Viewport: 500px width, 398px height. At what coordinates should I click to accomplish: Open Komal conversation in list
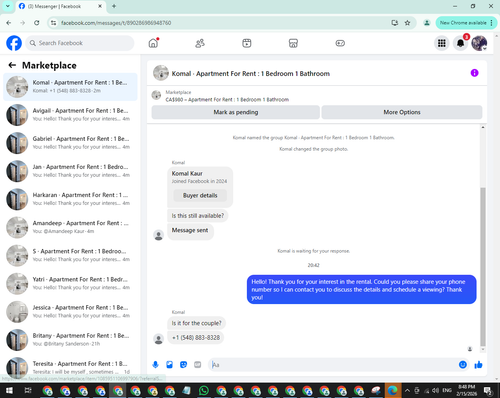tap(70, 87)
